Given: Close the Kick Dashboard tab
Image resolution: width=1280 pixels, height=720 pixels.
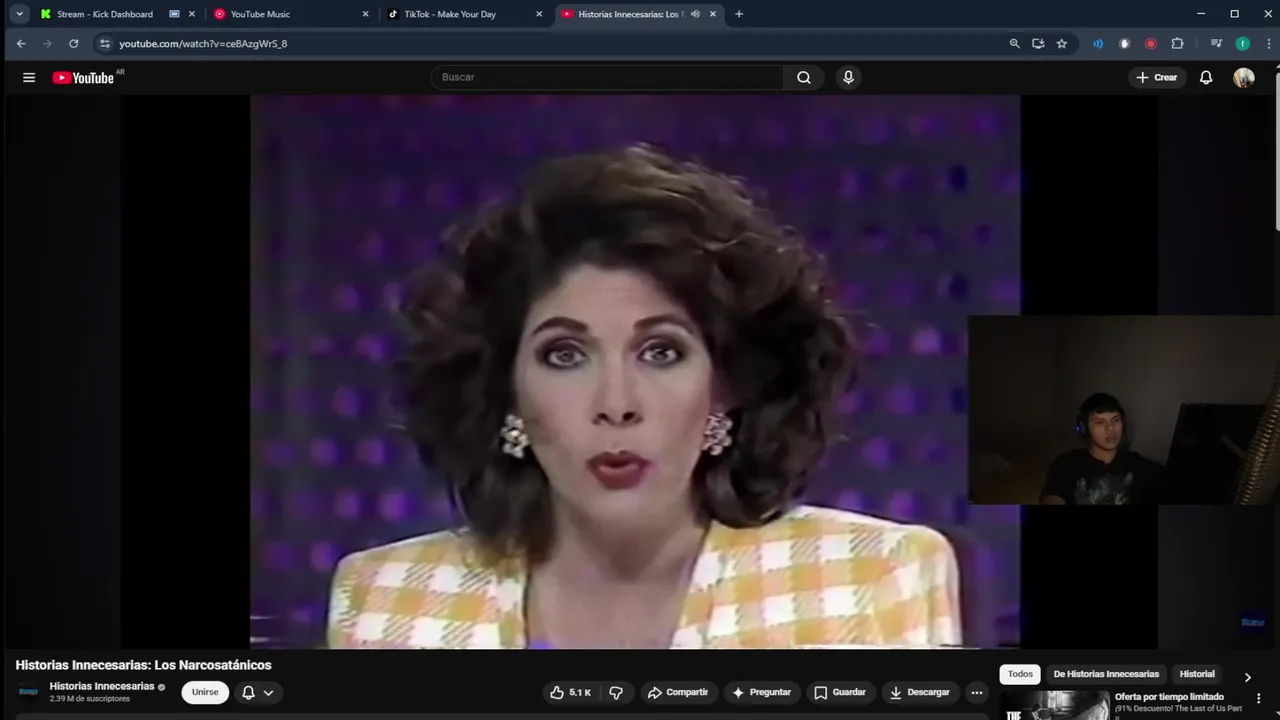Looking at the screenshot, I should (192, 14).
